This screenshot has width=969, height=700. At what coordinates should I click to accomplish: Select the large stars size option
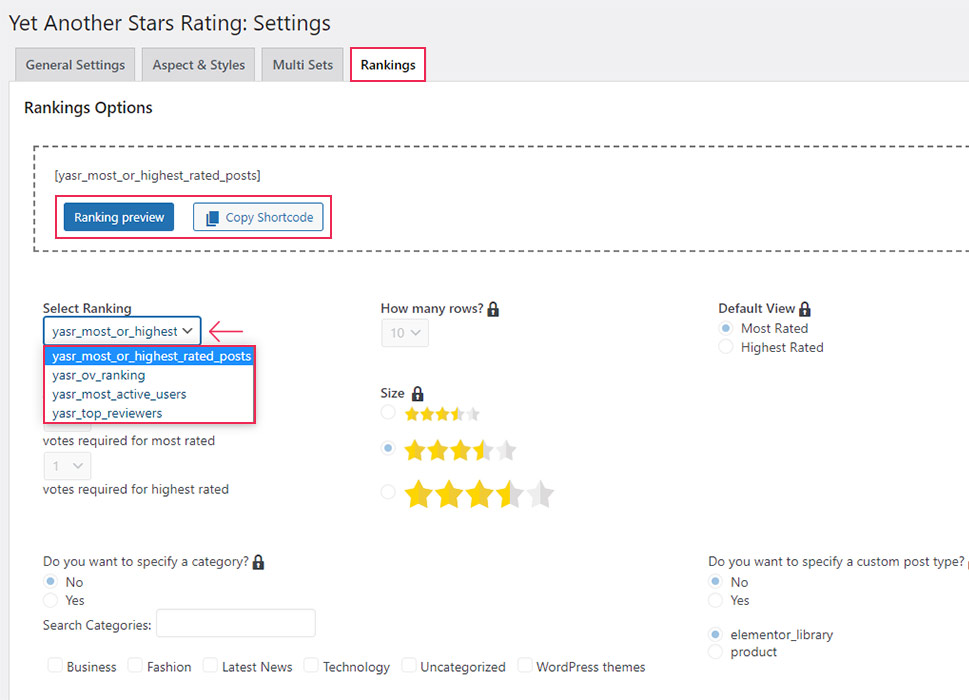388,492
